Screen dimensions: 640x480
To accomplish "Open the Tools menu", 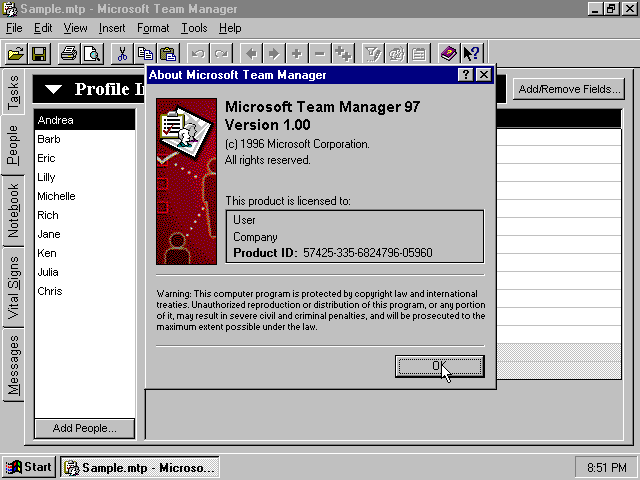I will pos(194,28).
